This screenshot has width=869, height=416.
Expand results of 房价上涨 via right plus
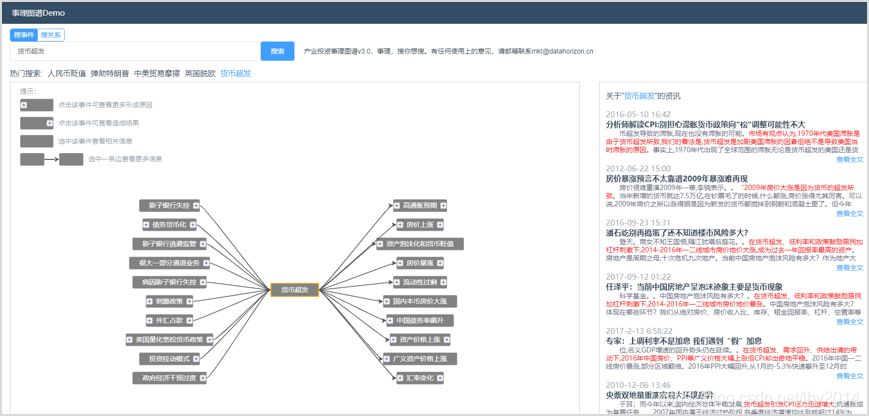439,225
